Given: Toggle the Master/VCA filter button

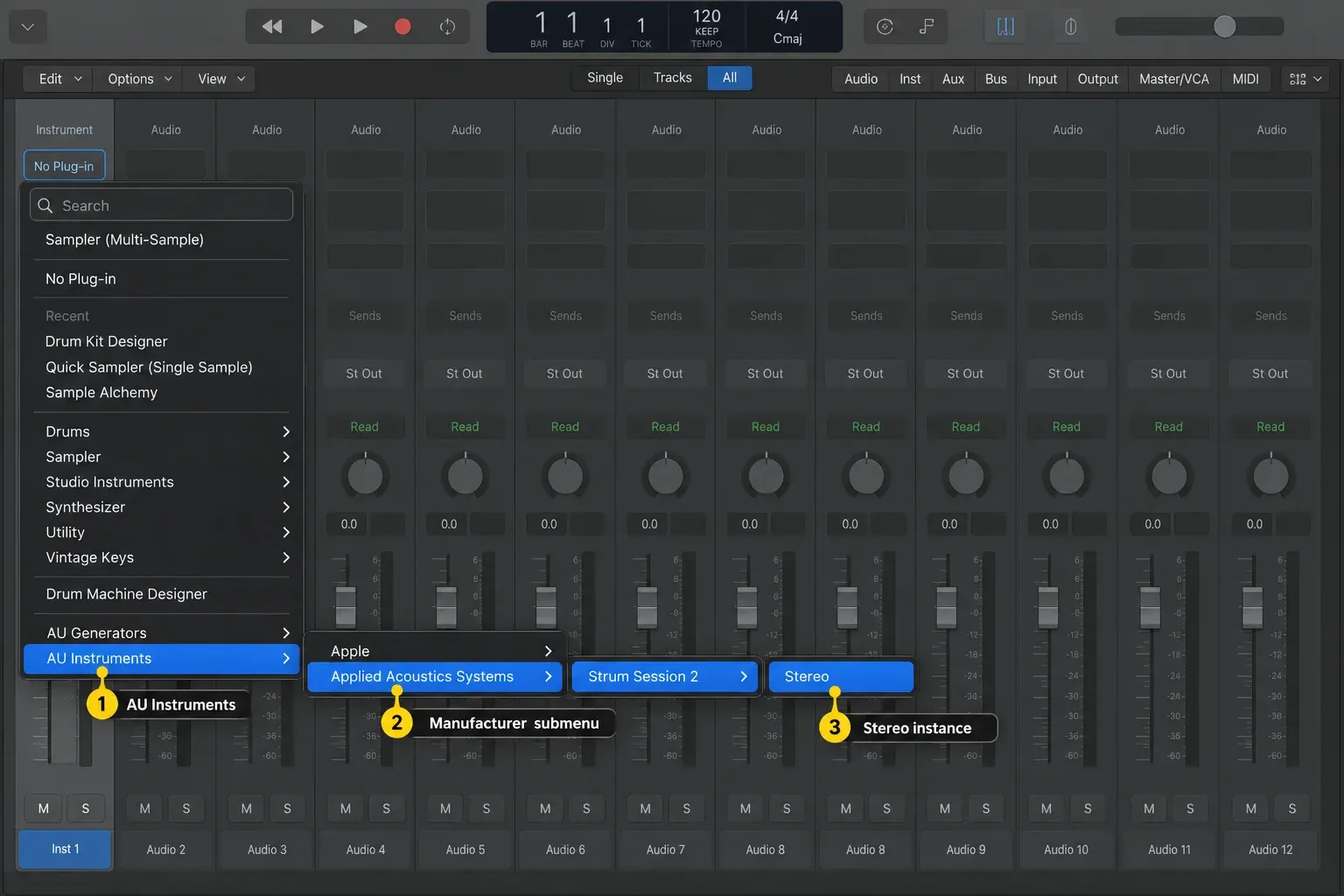Looking at the screenshot, I should pos(1174,79).
